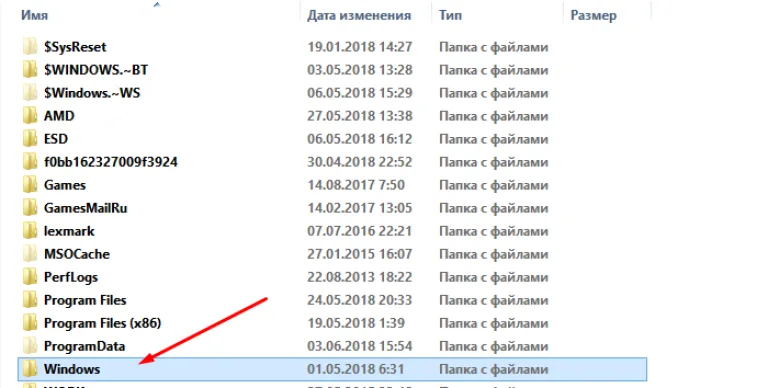Click the $Windows.~WS folder name
This screenshot has height=388, width=768.
pos(92,93)
